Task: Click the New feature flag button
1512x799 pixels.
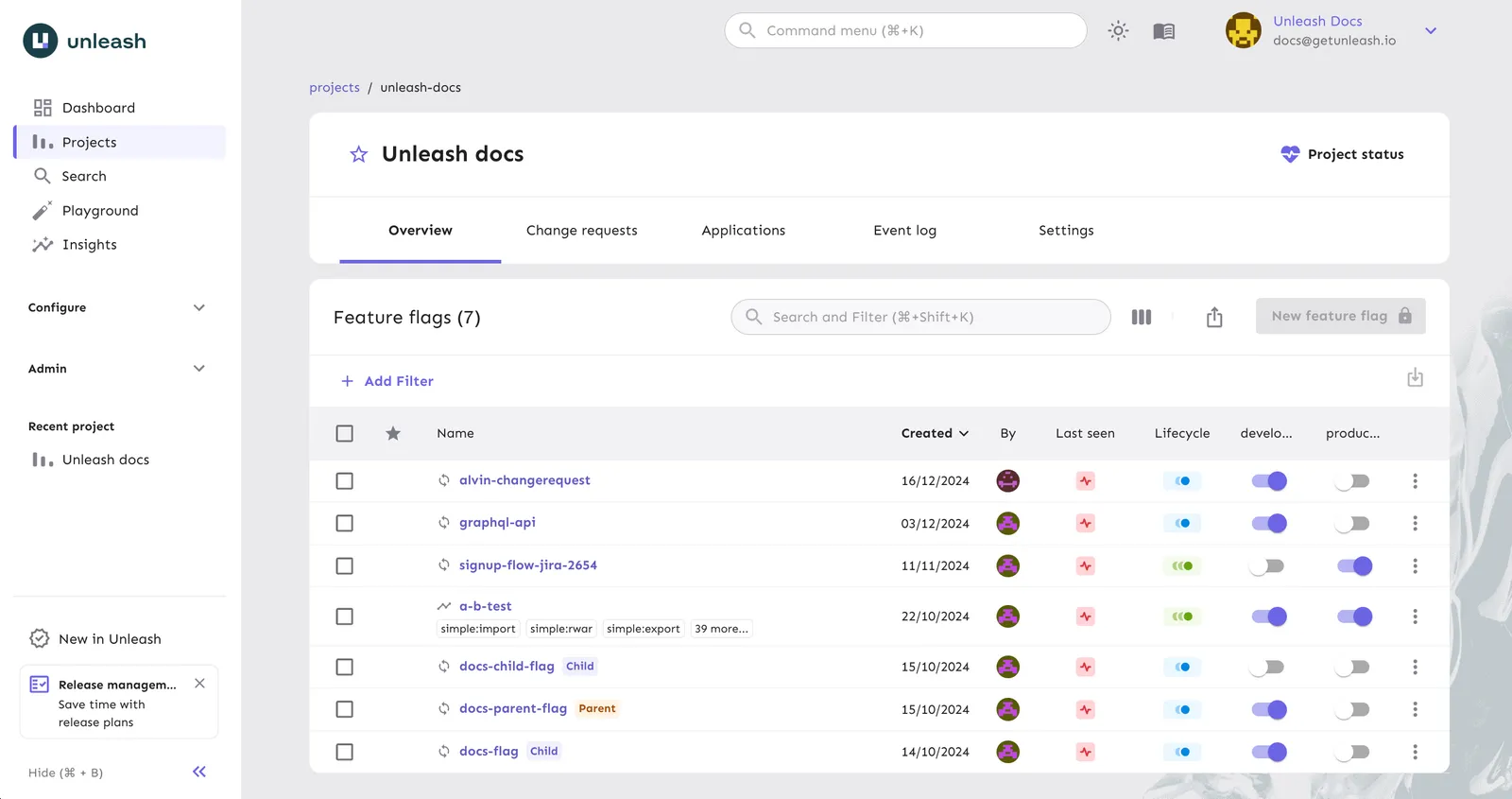Action: tap(1340, 316)
